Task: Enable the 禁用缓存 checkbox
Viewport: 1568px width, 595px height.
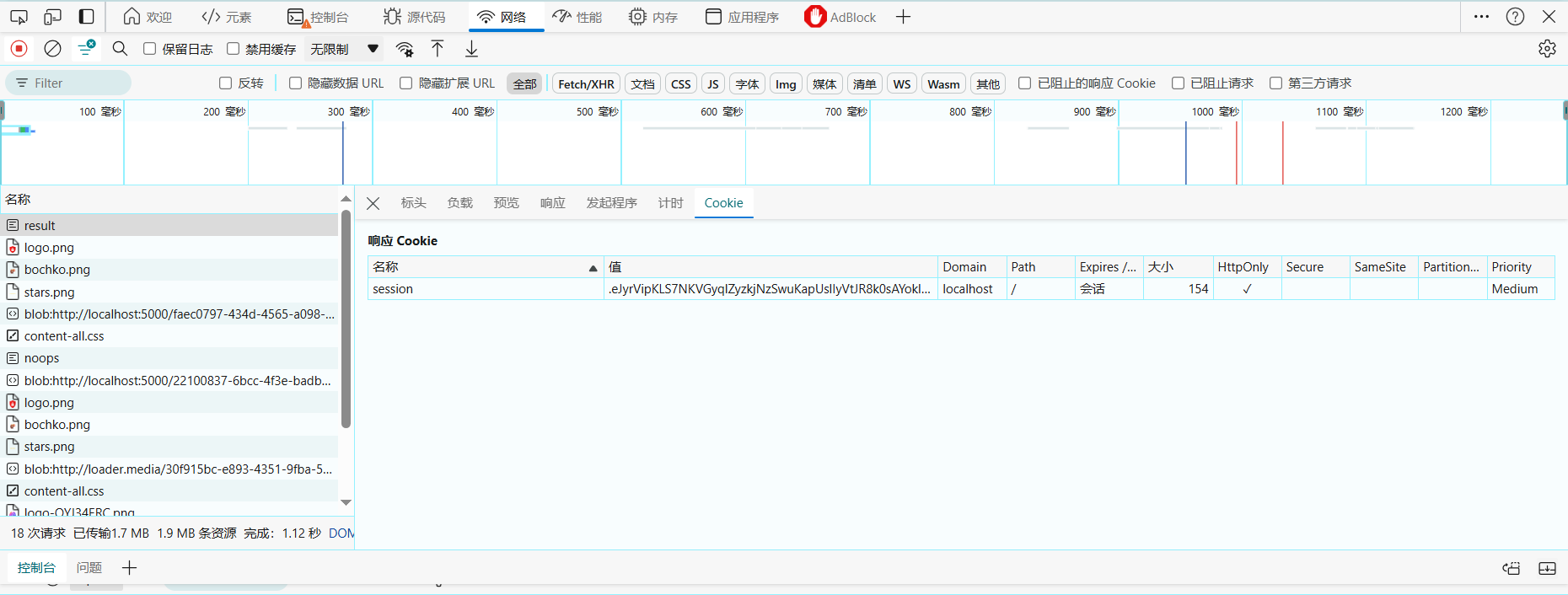Action: pos(234,49)
